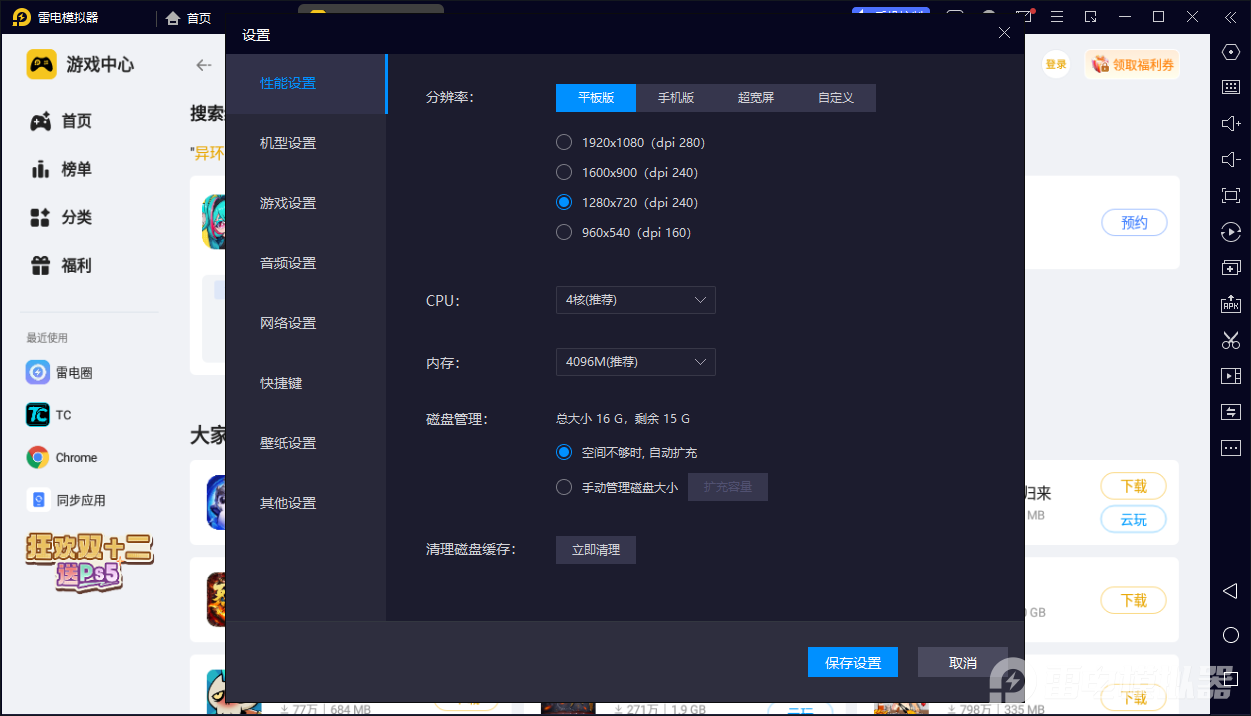The image size is (1251, 716).
Task: Open 分类 in game center sidebar
Action: coord(61,217)
